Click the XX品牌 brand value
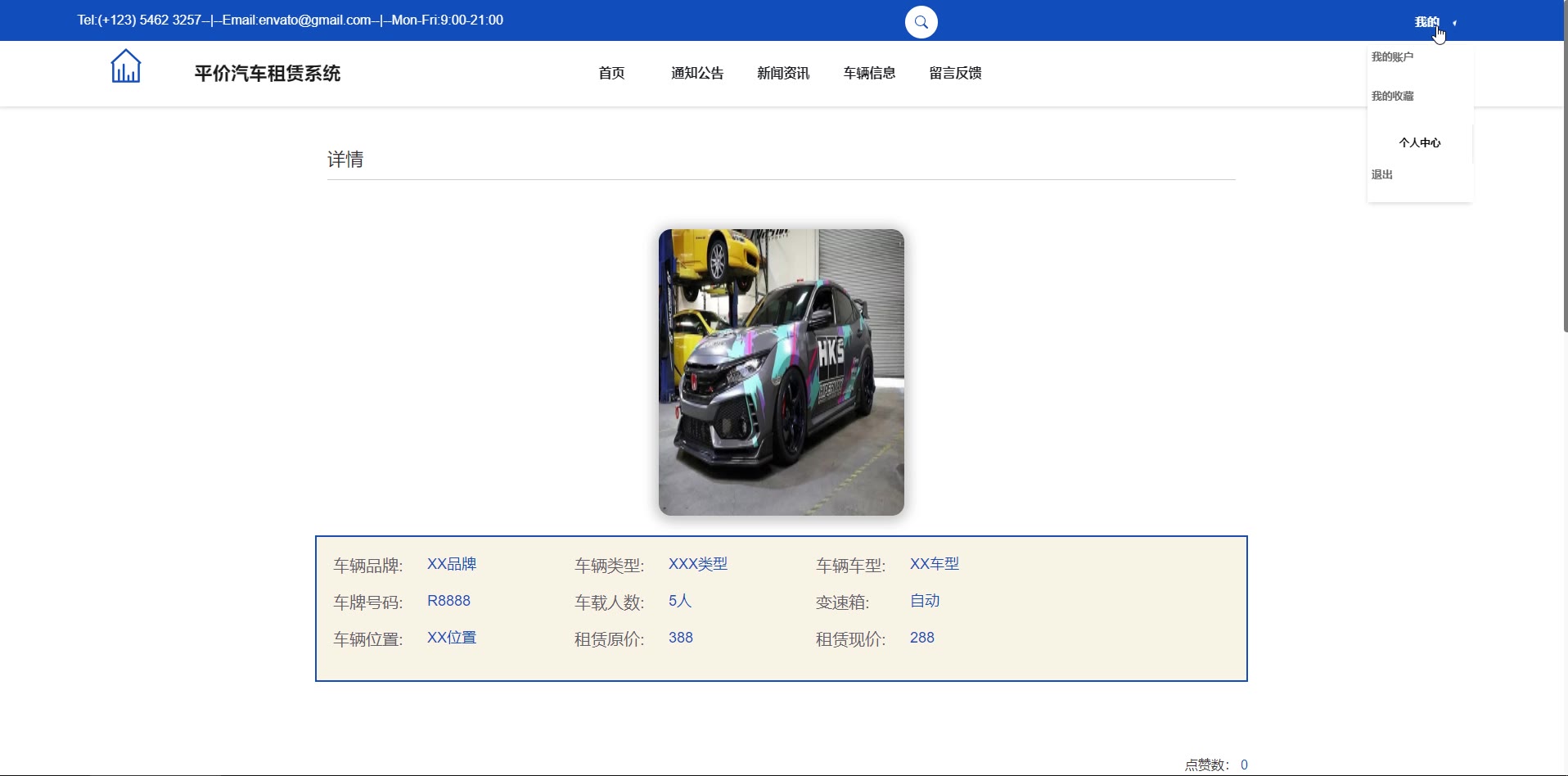Screen dimensions: 1568x776 452,564
